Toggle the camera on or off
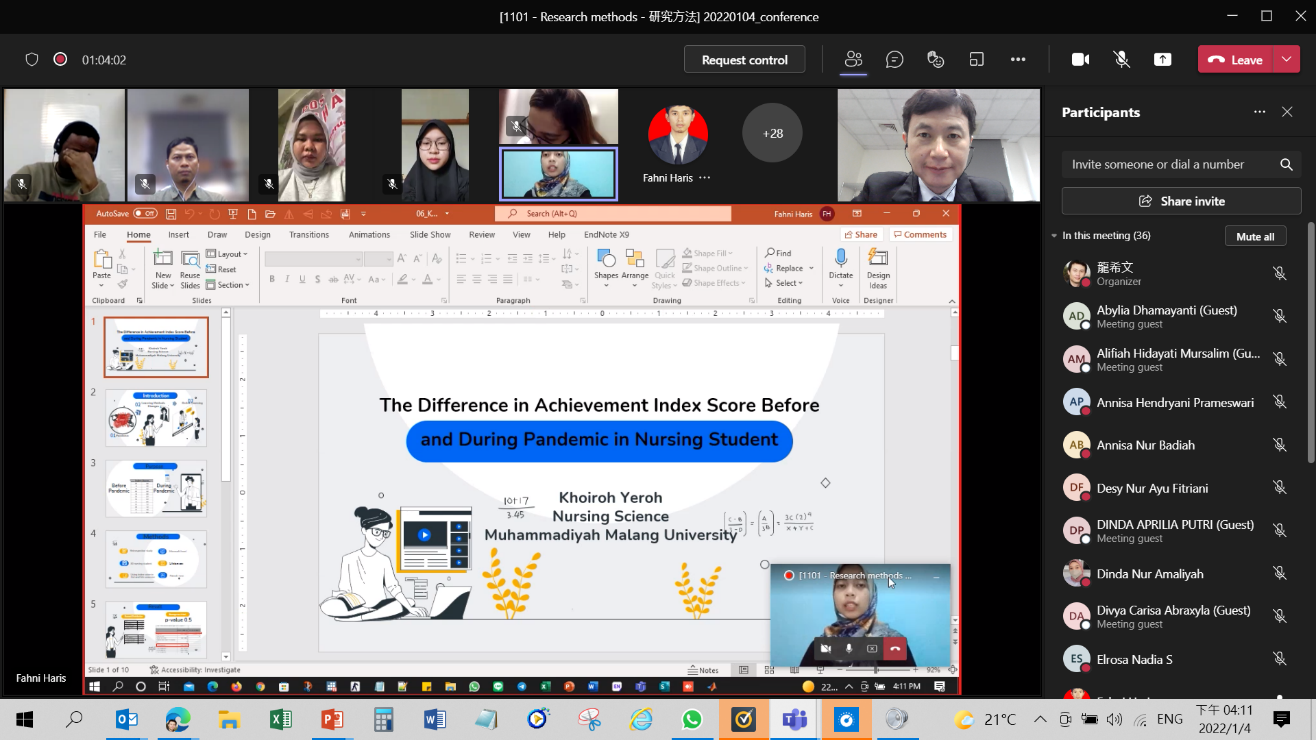Screen dimensions: 1316x740 click(1080, 60)
